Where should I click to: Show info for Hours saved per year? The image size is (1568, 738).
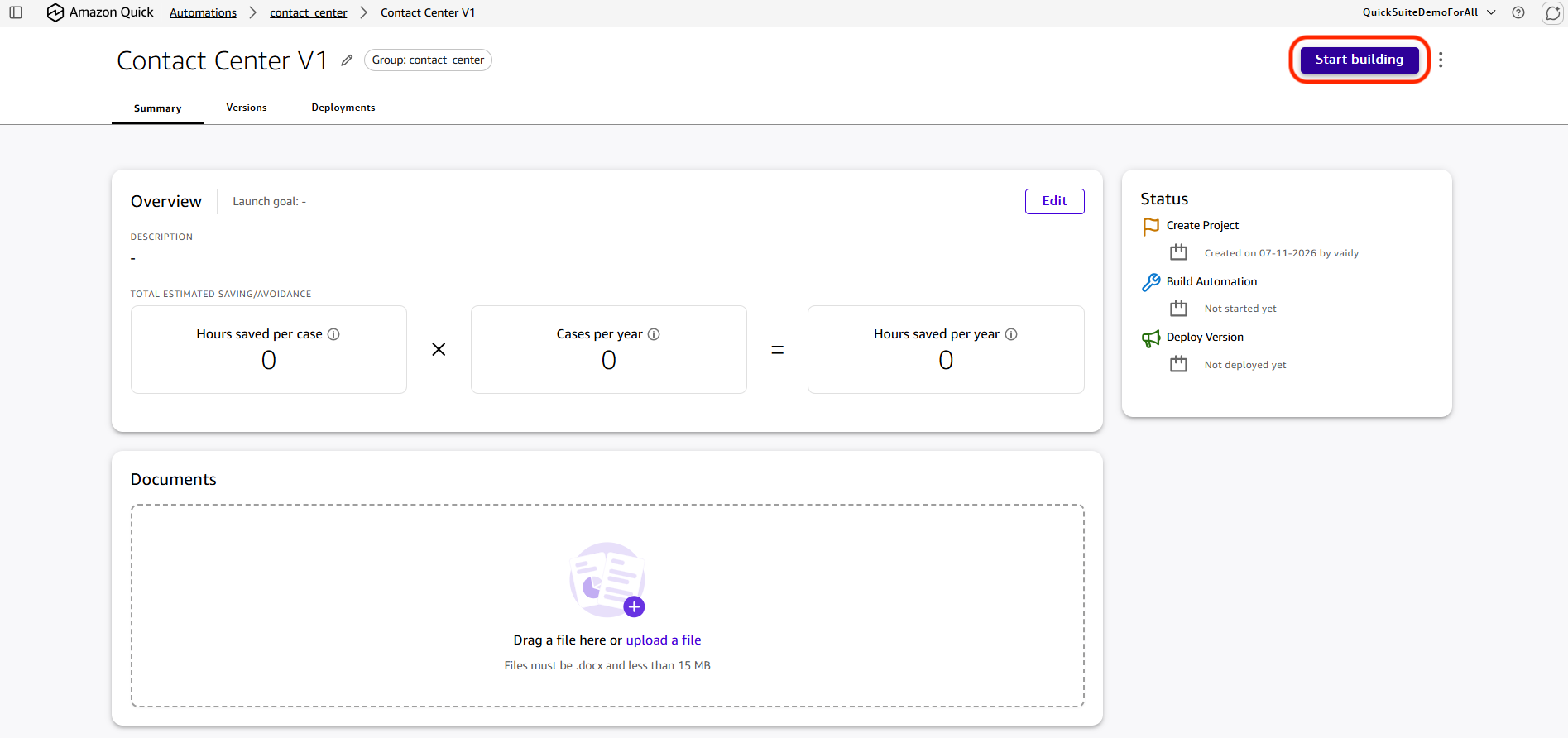pyautogui.click(x=1011, y=334)
